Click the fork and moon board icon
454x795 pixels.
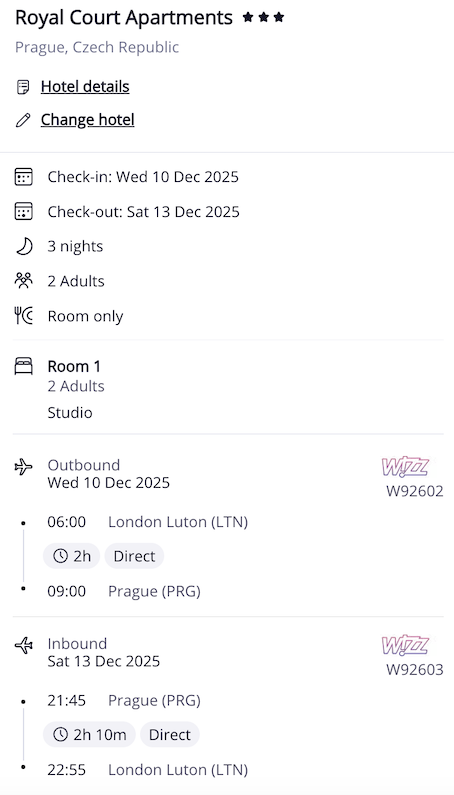click(x=23, y=316)
